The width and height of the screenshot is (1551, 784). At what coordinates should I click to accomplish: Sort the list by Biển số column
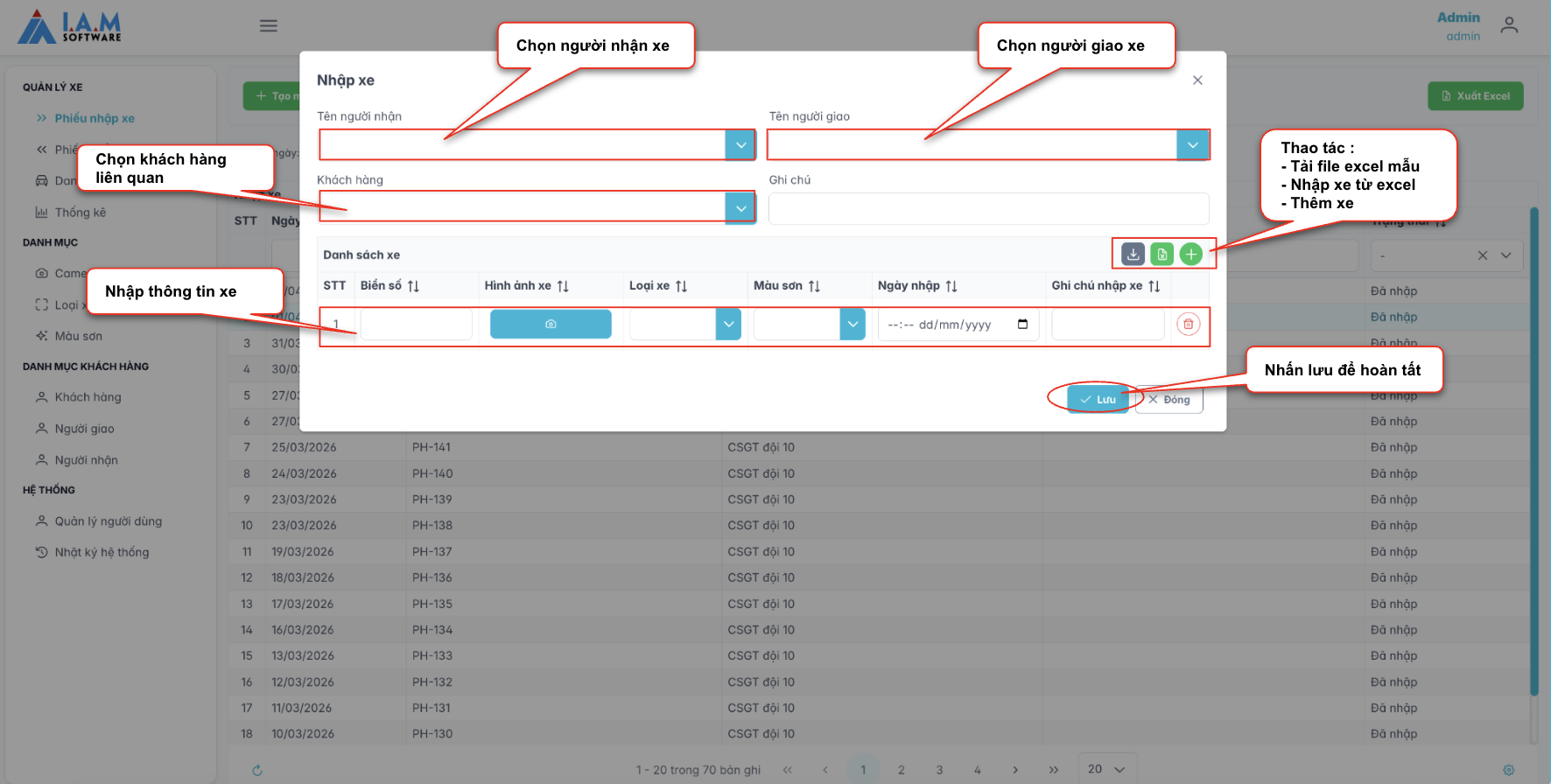click(x=413, y=286)
